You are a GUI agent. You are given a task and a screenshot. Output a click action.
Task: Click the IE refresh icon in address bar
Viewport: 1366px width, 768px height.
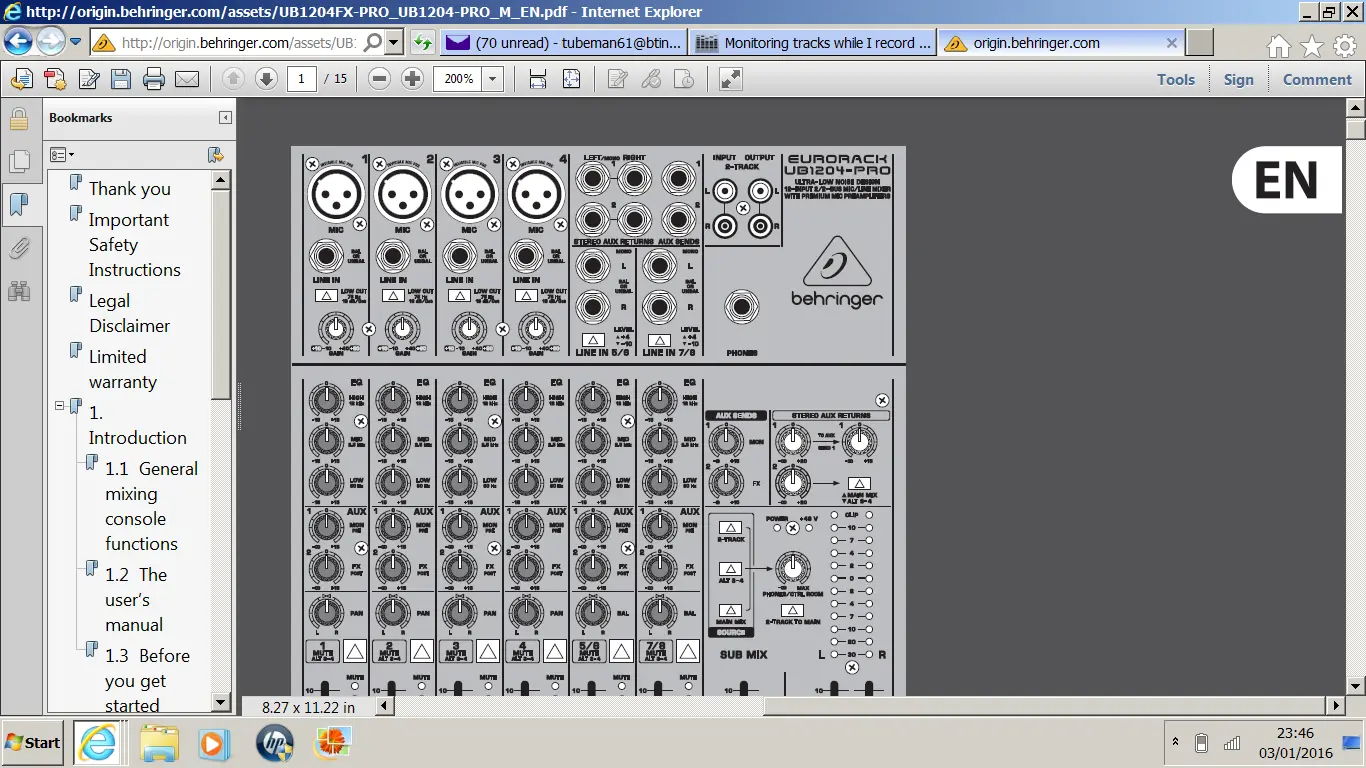pos(423,43)
